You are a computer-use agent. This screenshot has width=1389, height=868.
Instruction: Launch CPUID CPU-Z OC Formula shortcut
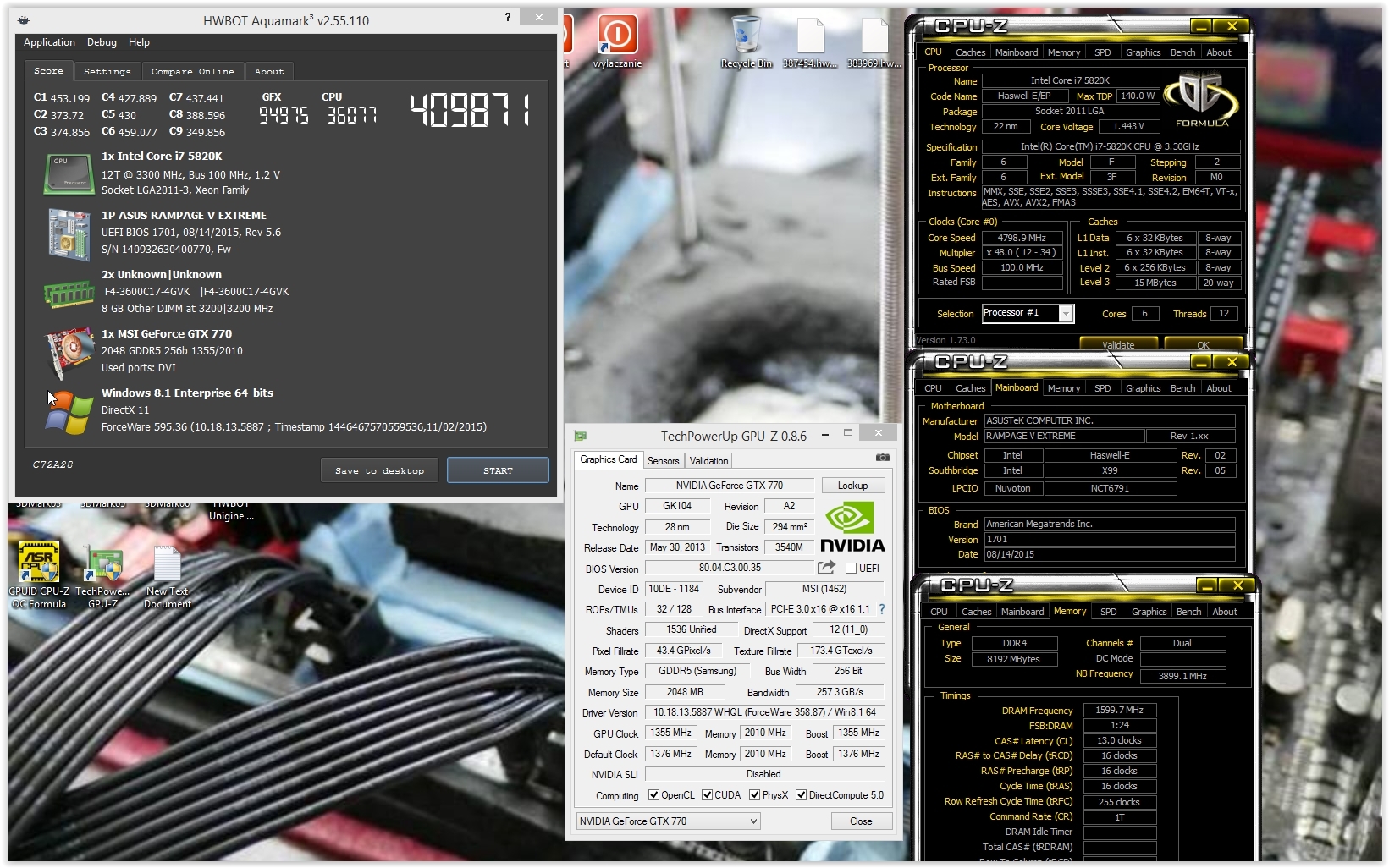[x=38, y=575]
